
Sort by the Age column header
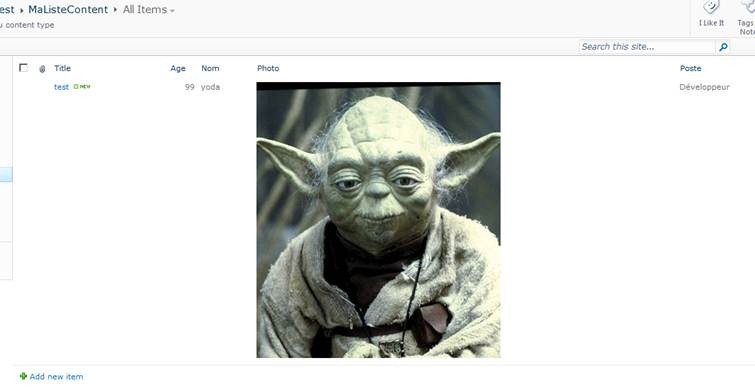click(178, 68)
